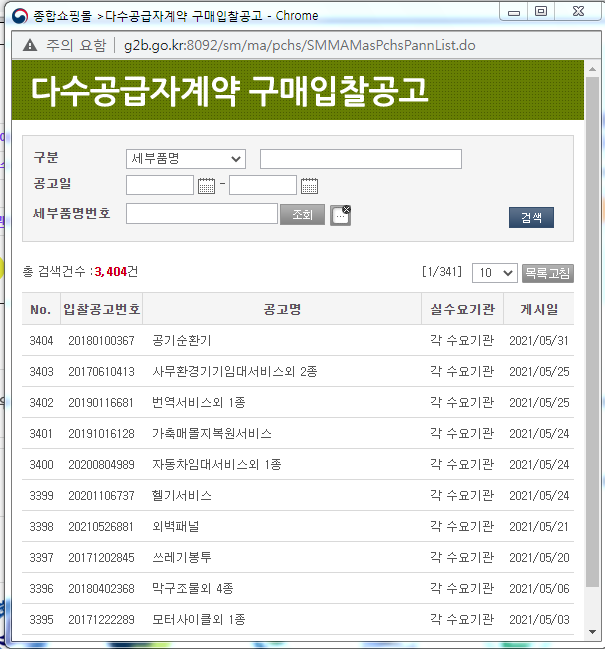
Task: Click row number 3398
Action: pos(41,526)
